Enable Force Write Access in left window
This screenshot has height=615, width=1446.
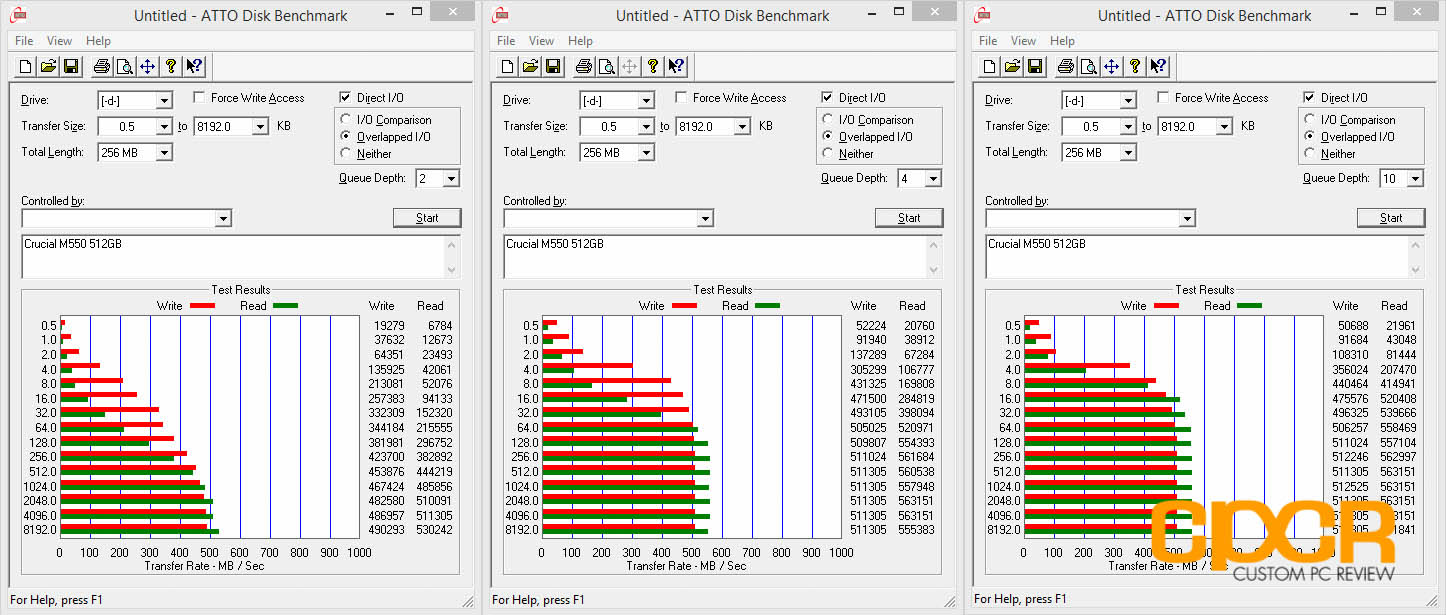(199, 98)
